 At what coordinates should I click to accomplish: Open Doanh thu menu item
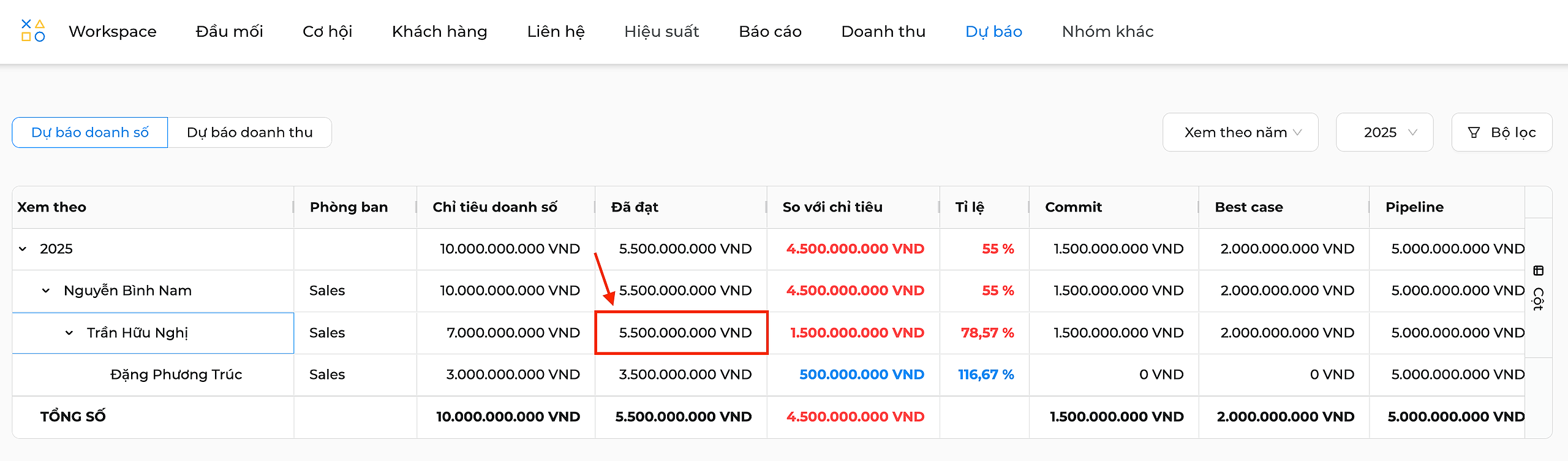pyautogui.click(x=883, y=31)
